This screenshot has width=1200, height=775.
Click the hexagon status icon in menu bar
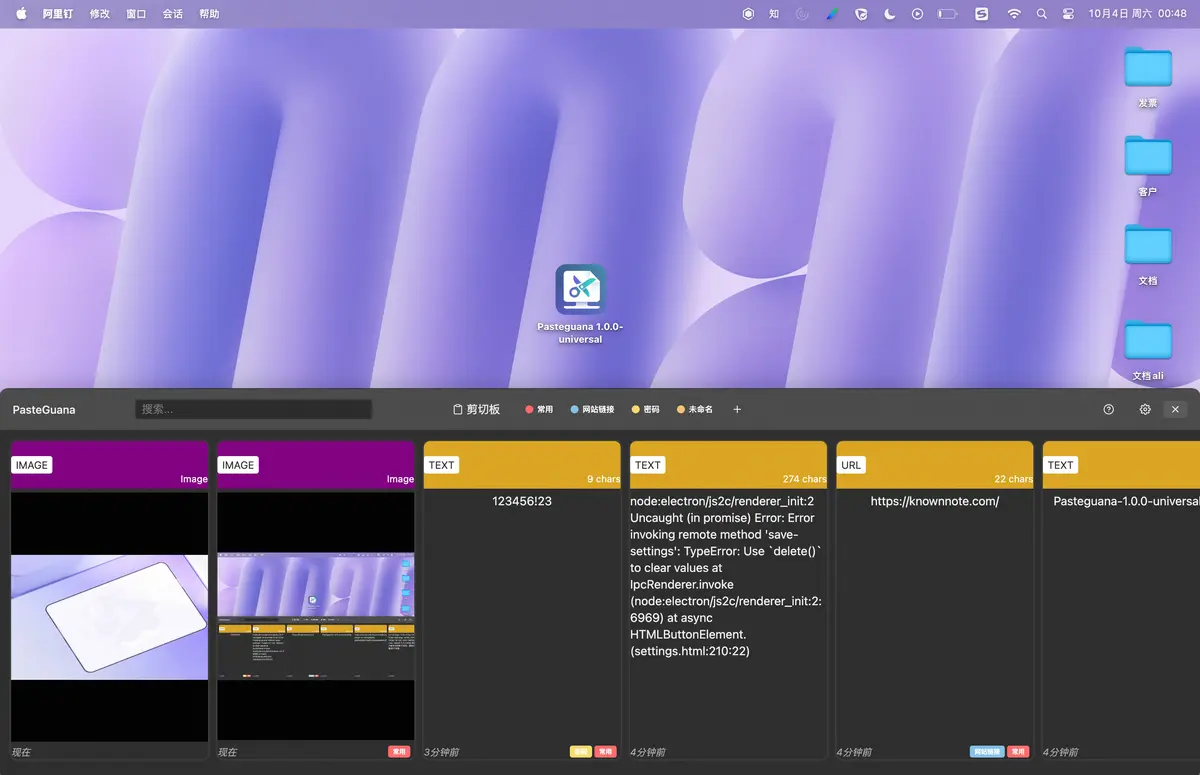748,14
